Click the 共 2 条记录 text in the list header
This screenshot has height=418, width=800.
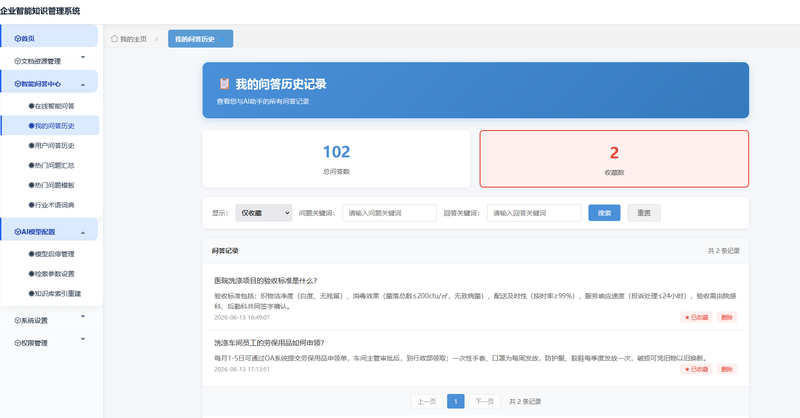pyautogui.click(x=723, y=251)
